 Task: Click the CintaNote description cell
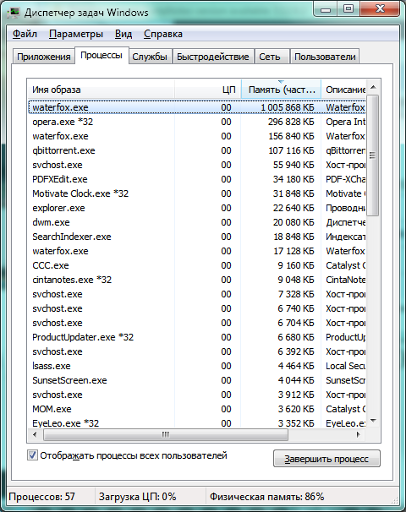(346, 280)
